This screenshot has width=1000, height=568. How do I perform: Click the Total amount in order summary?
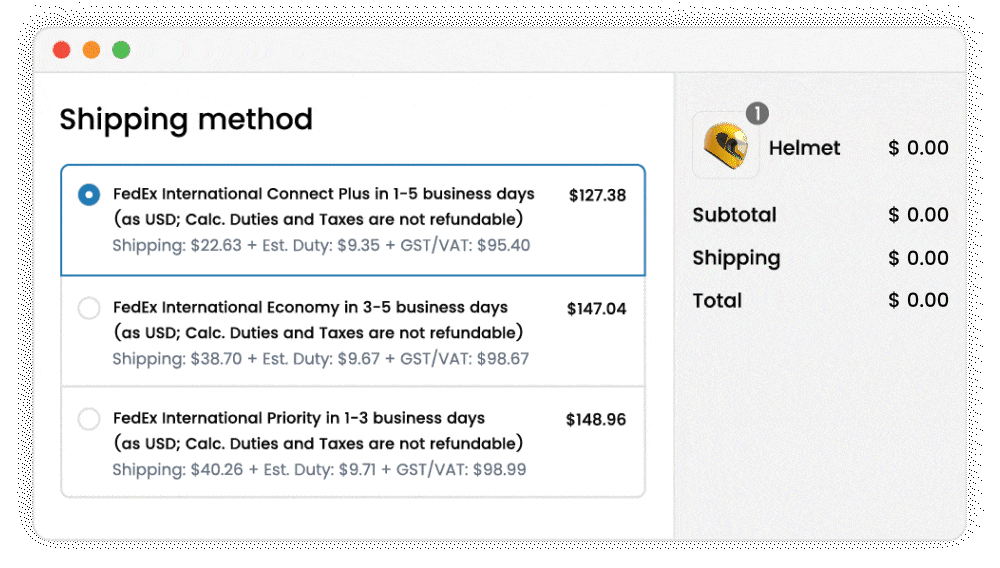[918, 300]
